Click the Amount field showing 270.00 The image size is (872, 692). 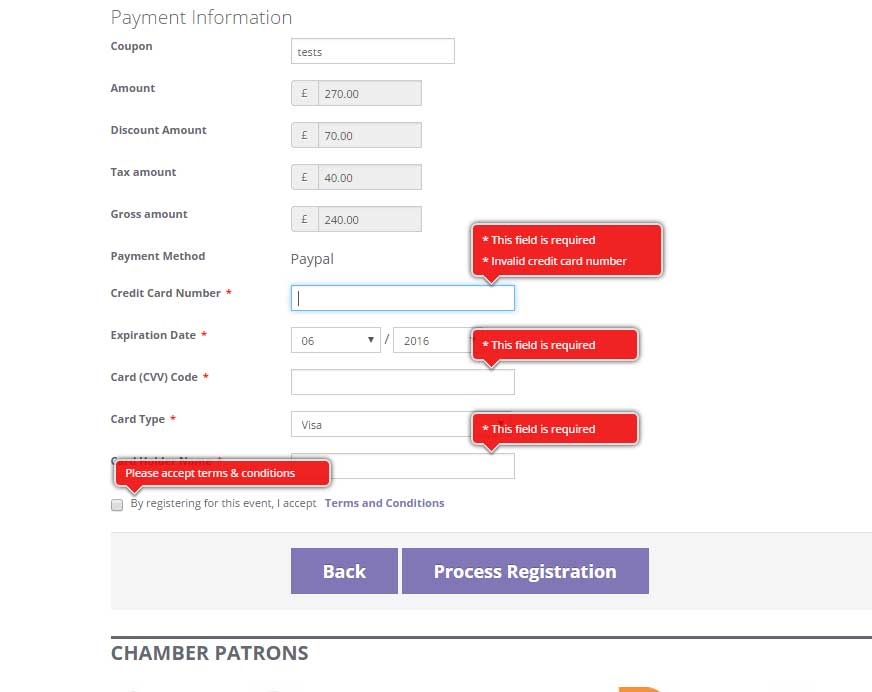click(369, 93)
